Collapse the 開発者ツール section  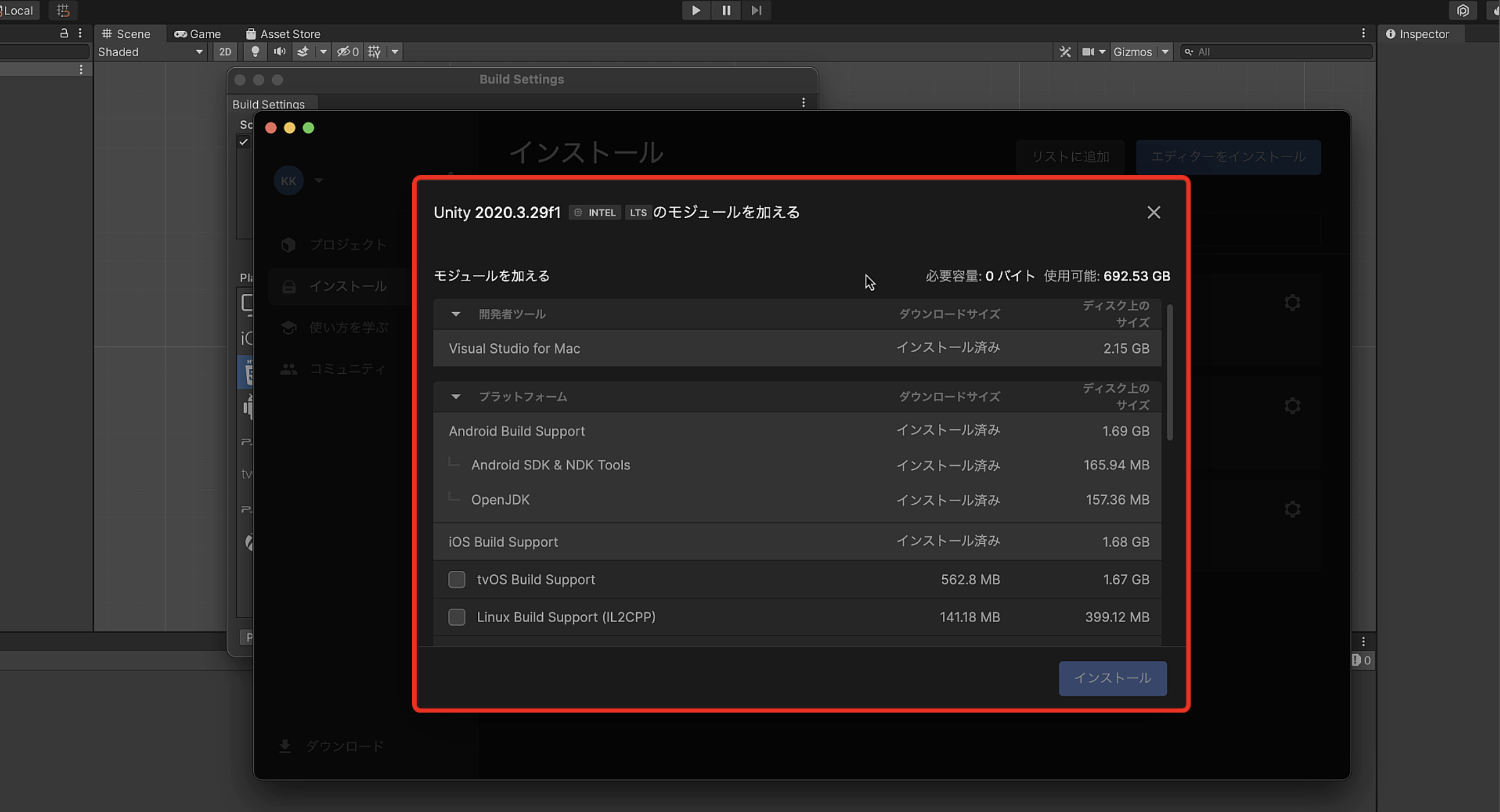pyautogui.click(x=456, y=314)
